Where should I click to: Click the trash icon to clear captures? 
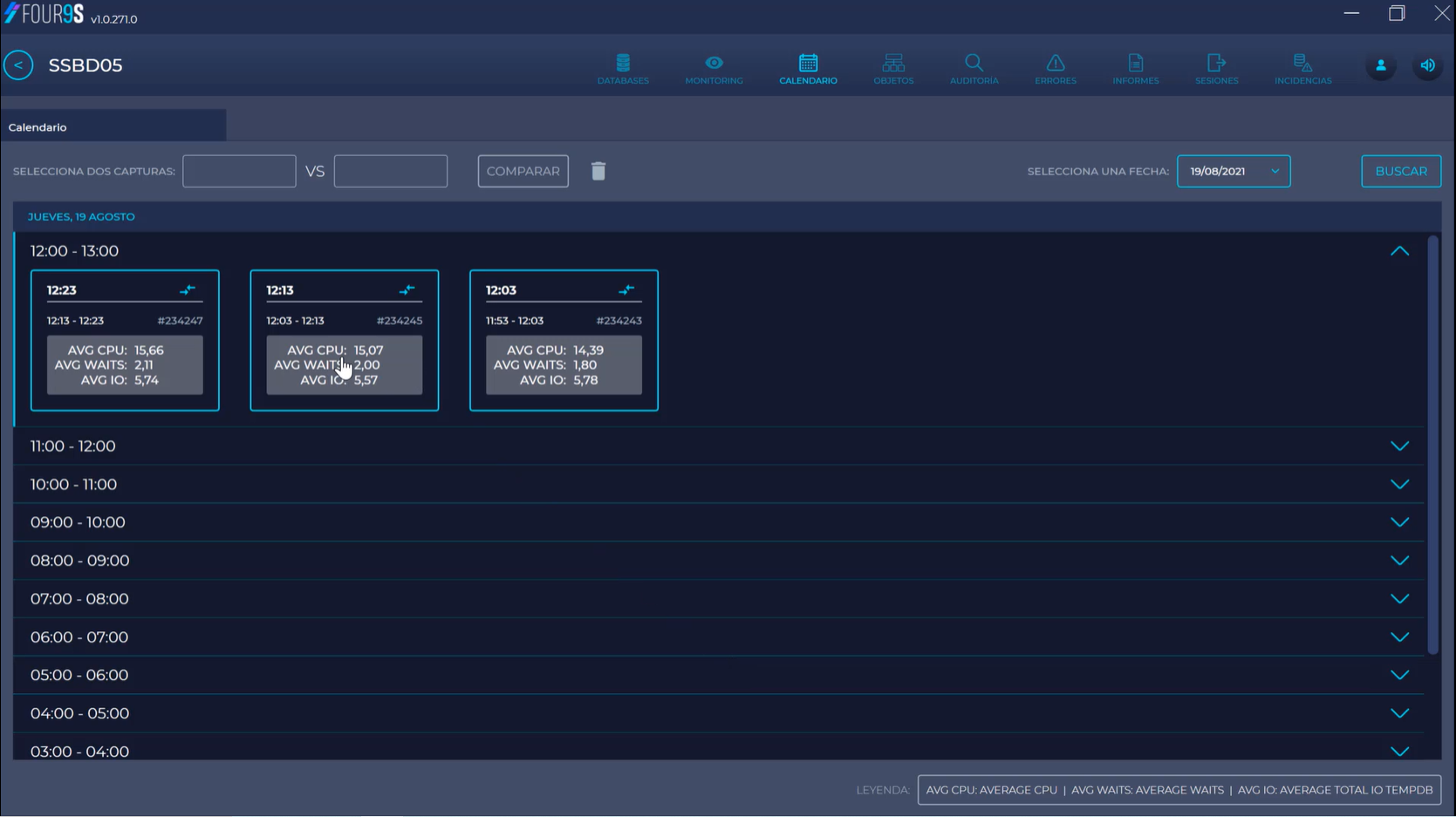[598, 171]
